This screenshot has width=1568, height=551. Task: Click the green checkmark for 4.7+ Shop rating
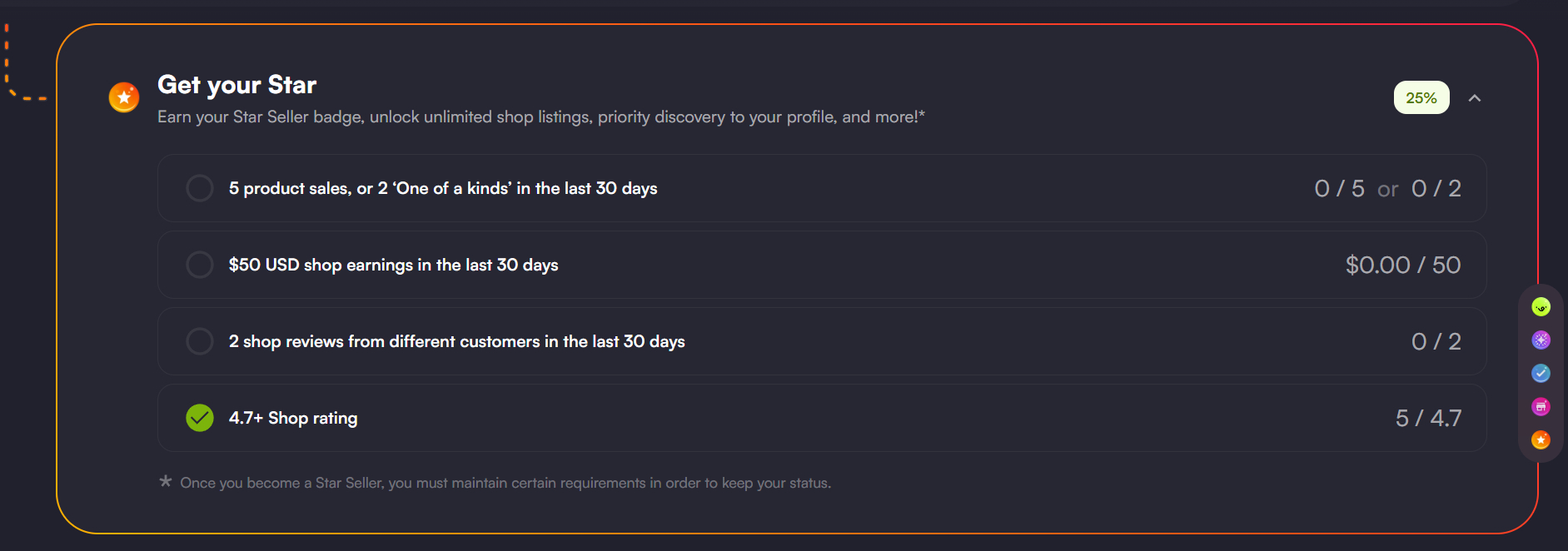tap(200, 418)
